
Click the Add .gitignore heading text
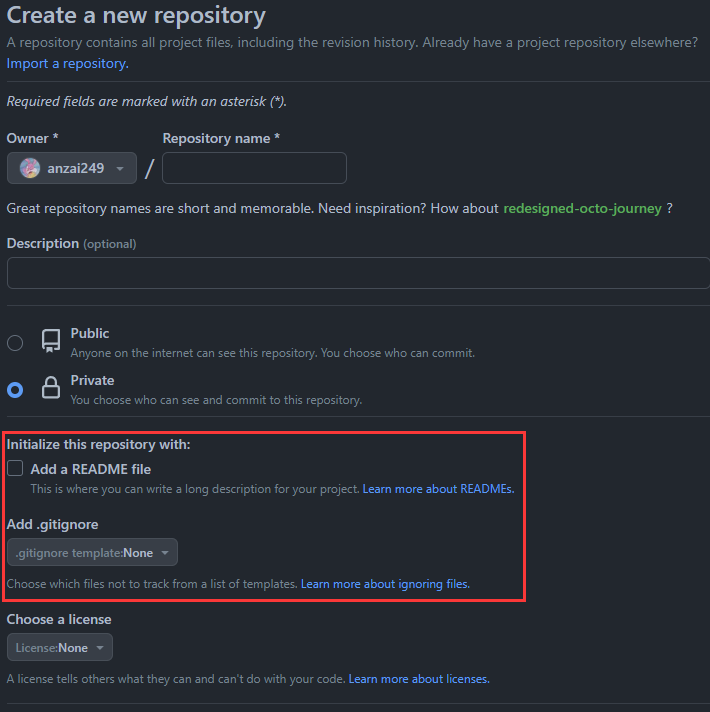(52, 524)
